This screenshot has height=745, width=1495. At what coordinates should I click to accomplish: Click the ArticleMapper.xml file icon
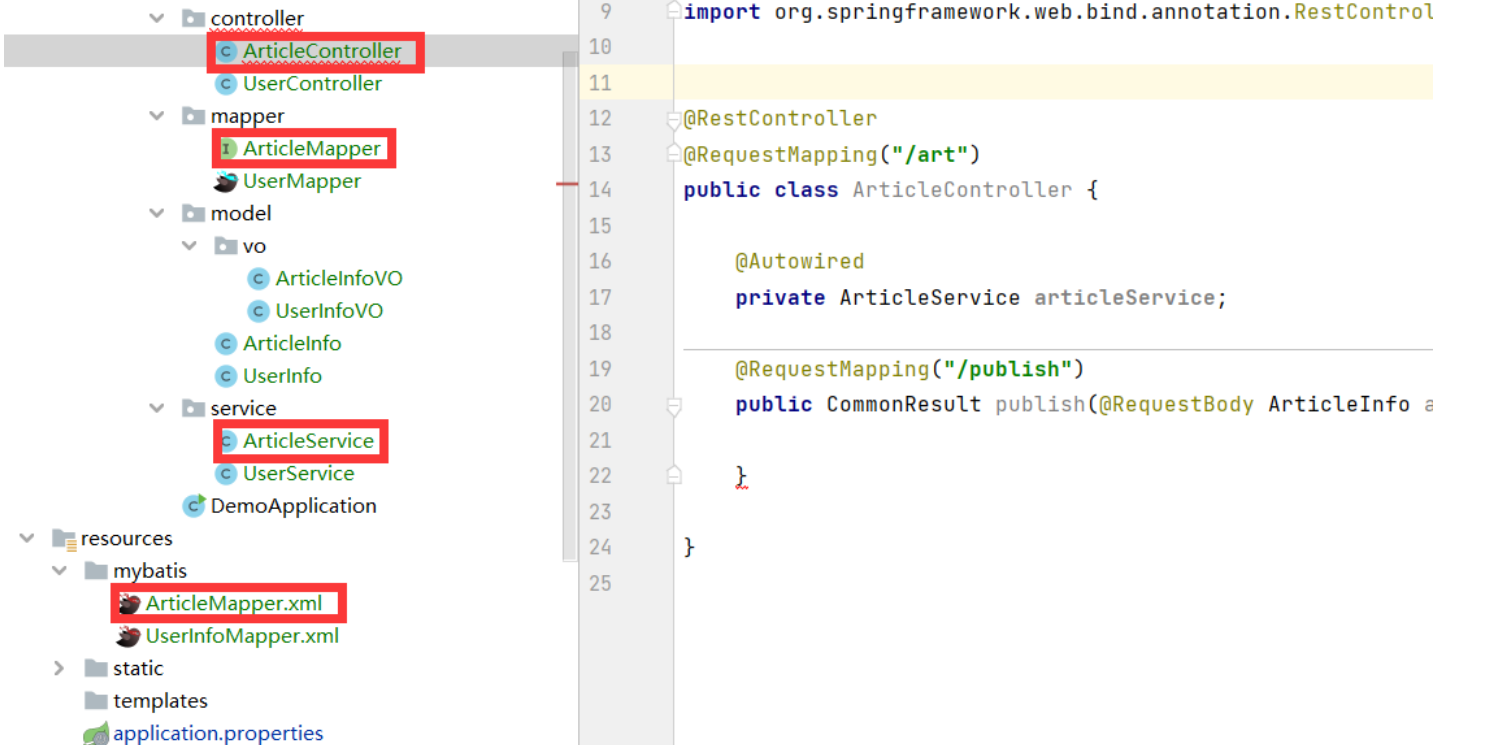pos(129,604)
